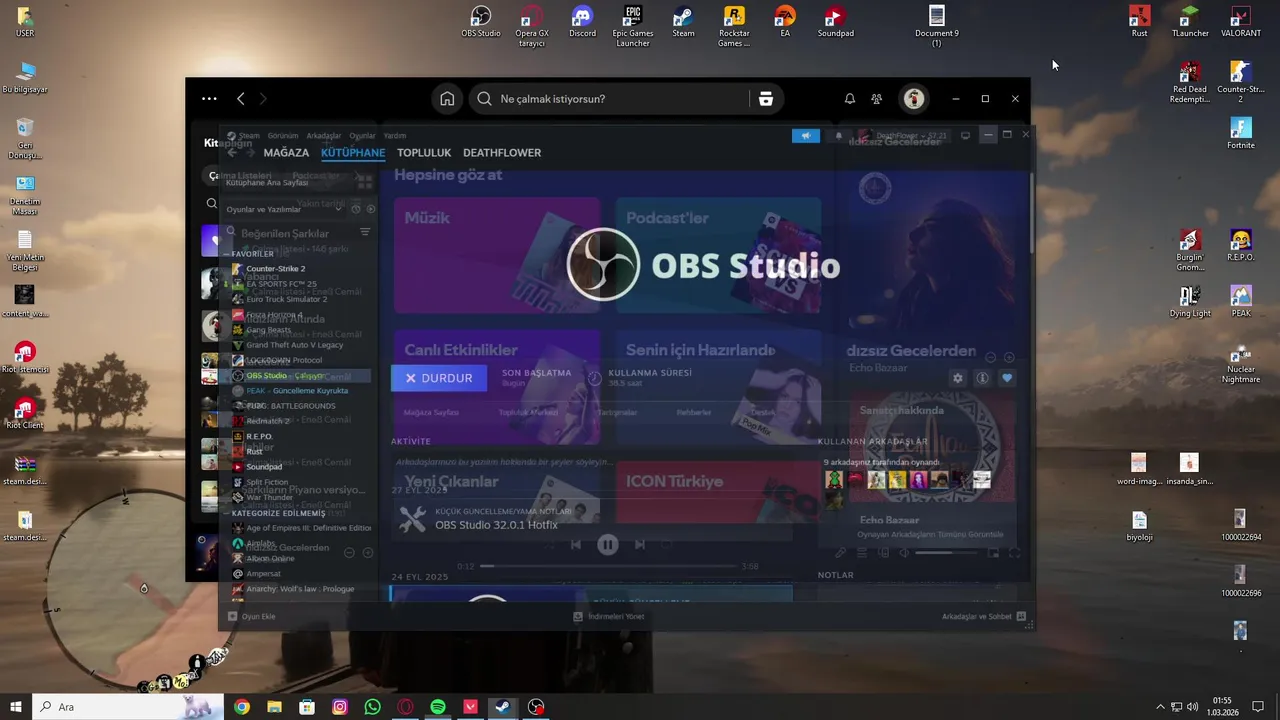Select the Dying Light desktop shortcut
The image size is (1280, 720).
tap(1190, 302)
